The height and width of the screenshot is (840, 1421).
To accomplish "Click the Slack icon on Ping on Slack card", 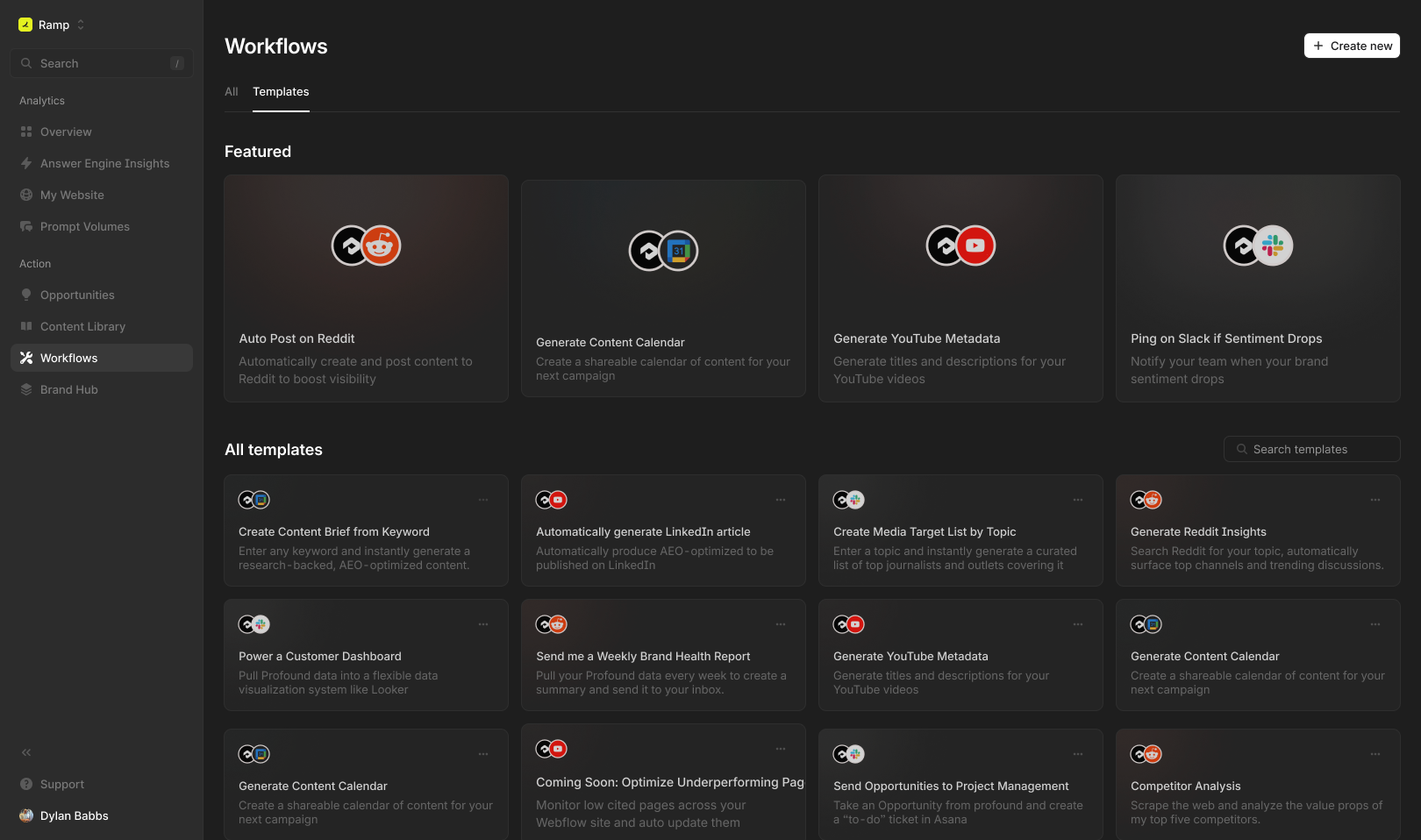I will (1273, 246).
